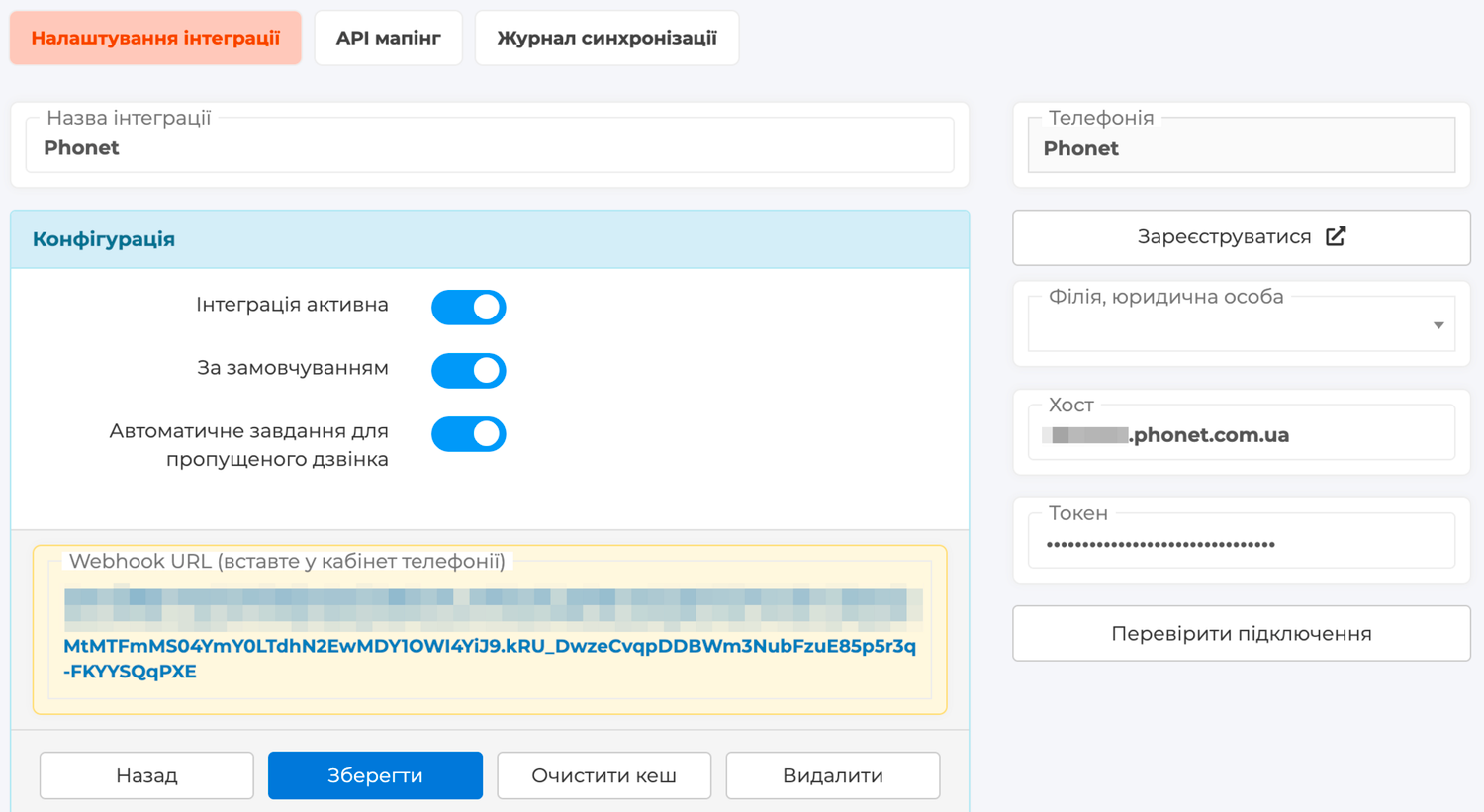Click the Хост input field
The height and width of the screenshot is (812, 1484).
click(1242, 433)
